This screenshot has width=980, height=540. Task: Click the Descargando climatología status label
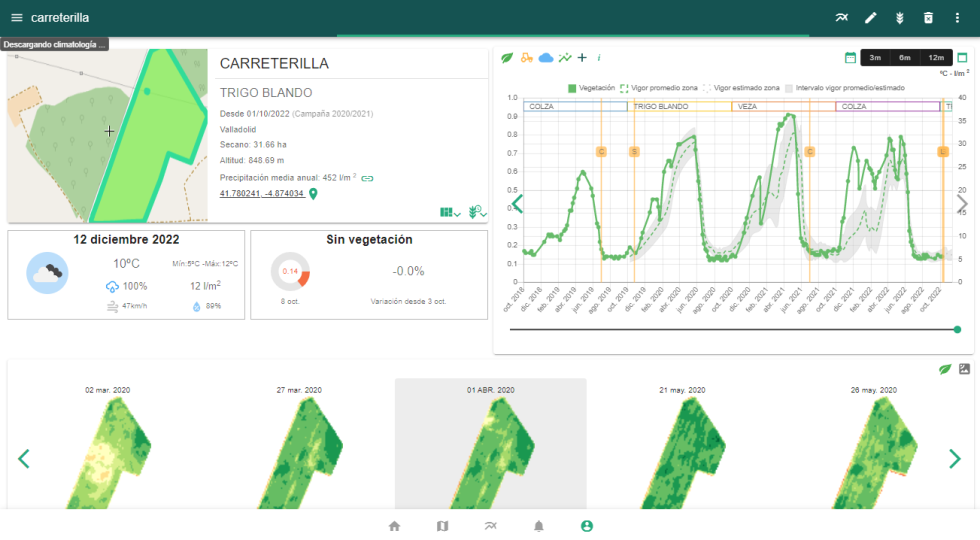54,44
